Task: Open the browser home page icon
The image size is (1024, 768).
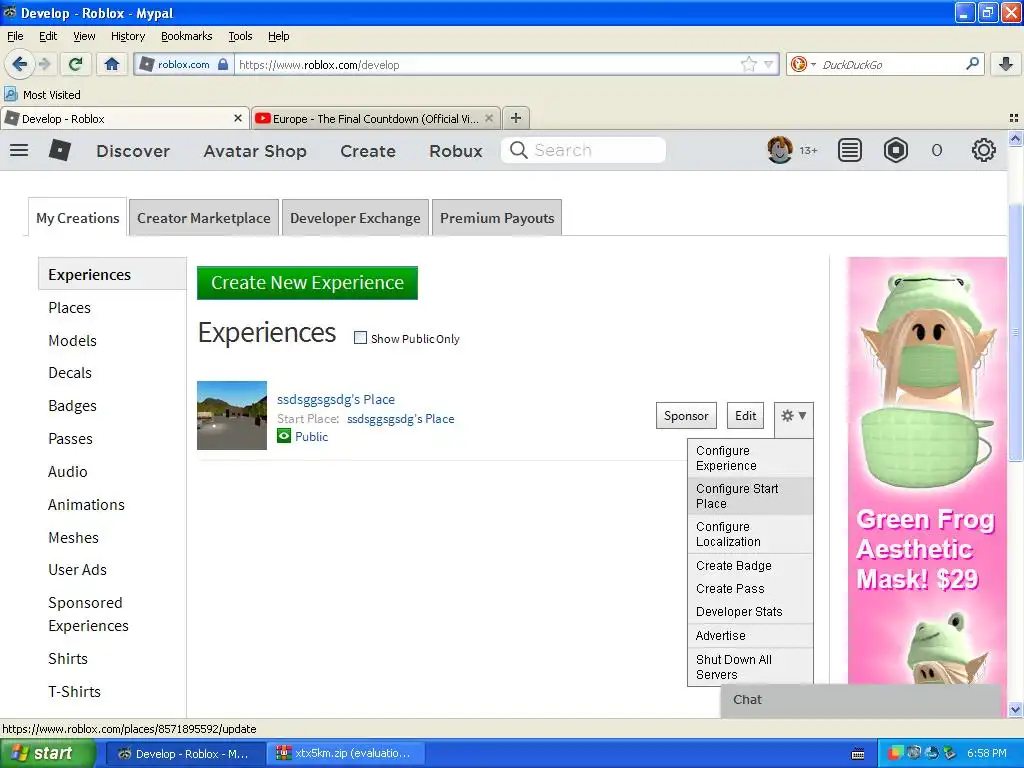Action: [112, 64]
